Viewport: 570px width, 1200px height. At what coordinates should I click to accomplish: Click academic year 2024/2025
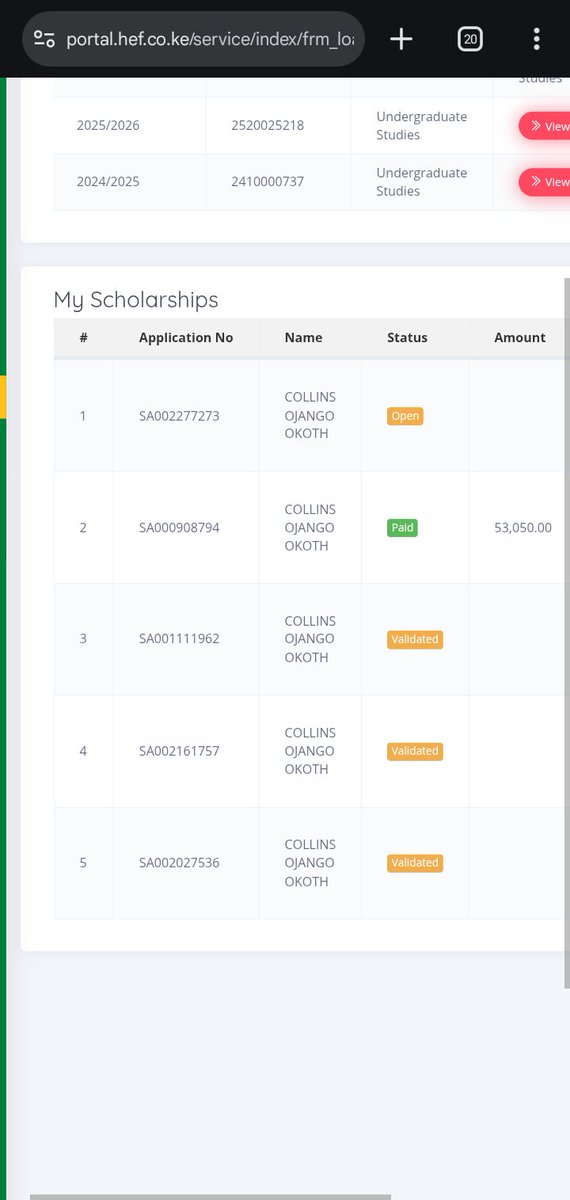pyautogui.click(x=108, y=182)
